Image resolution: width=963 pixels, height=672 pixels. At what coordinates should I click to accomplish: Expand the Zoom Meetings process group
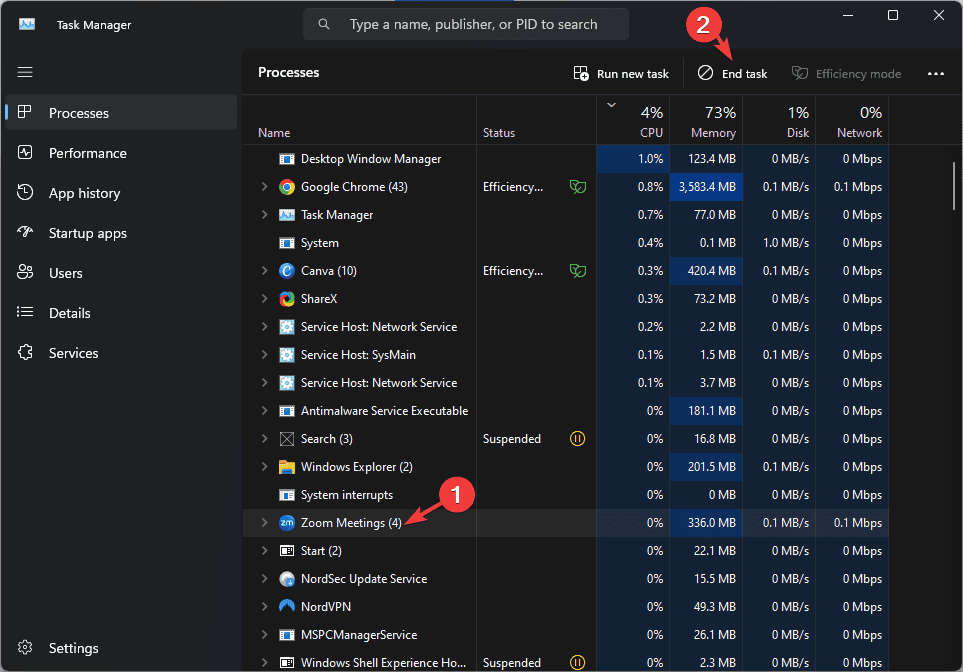pyautogui.click(x=265, y=523)
